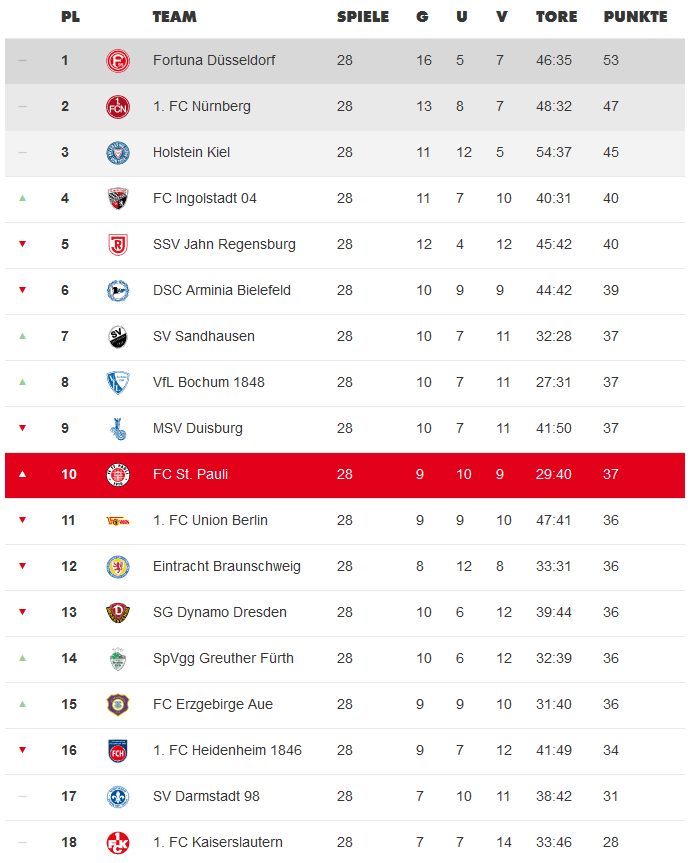
Task: Open the SV Sandhausen team page
Action: 204,337
